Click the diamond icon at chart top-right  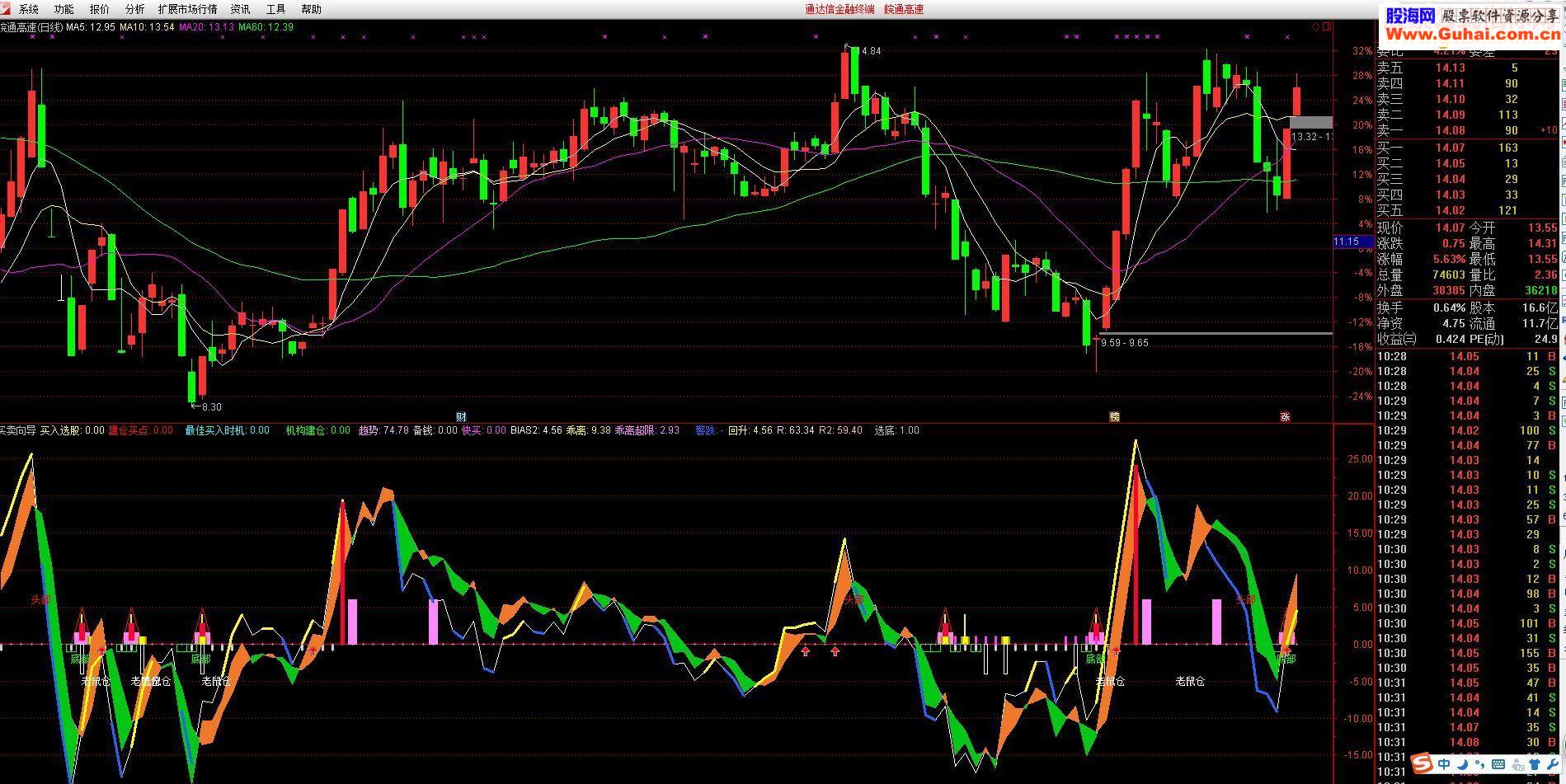[x=1315, y=26]
